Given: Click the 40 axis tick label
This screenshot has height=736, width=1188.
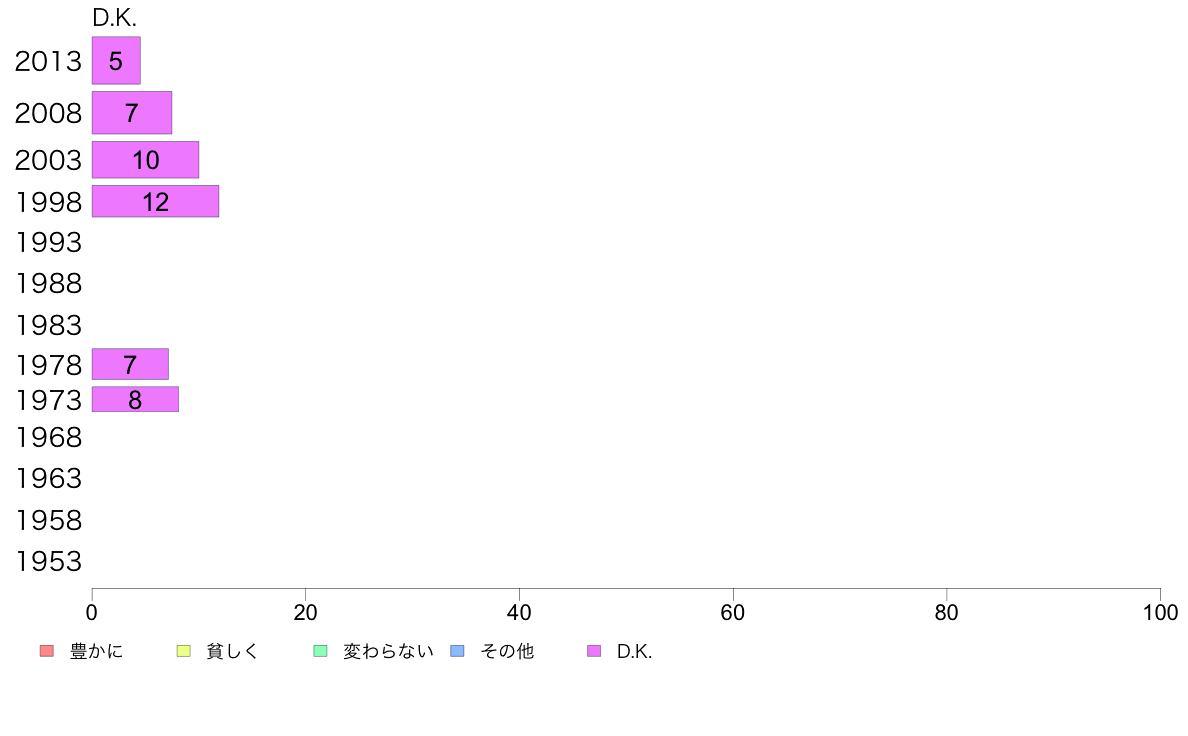Looking at the screenshot, I should point(519,612).
